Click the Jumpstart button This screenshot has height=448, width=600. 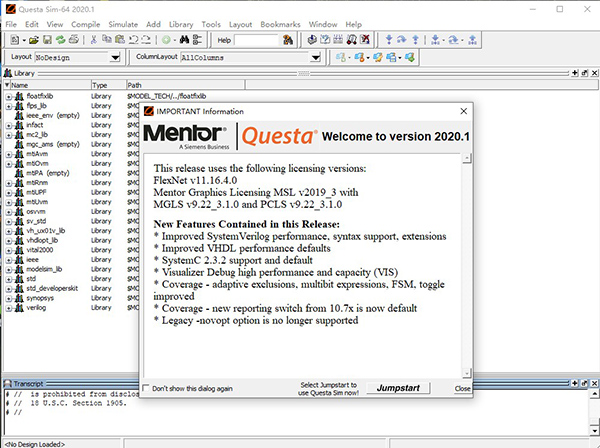tap(398, 388)
